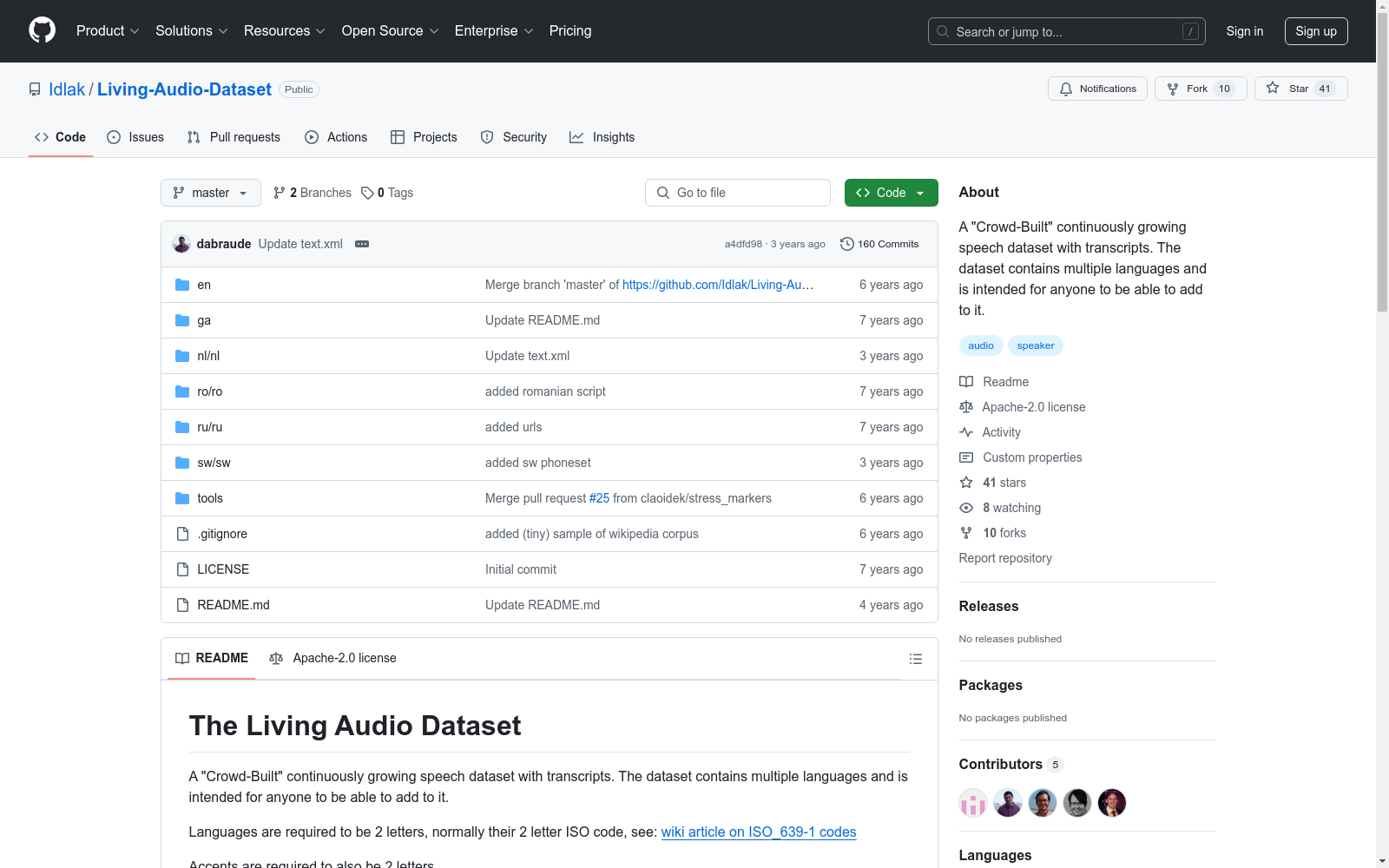Viewport: 1389px width, 868px height.
Task: Click the page vertical scrollbar
Action: 1382,434
